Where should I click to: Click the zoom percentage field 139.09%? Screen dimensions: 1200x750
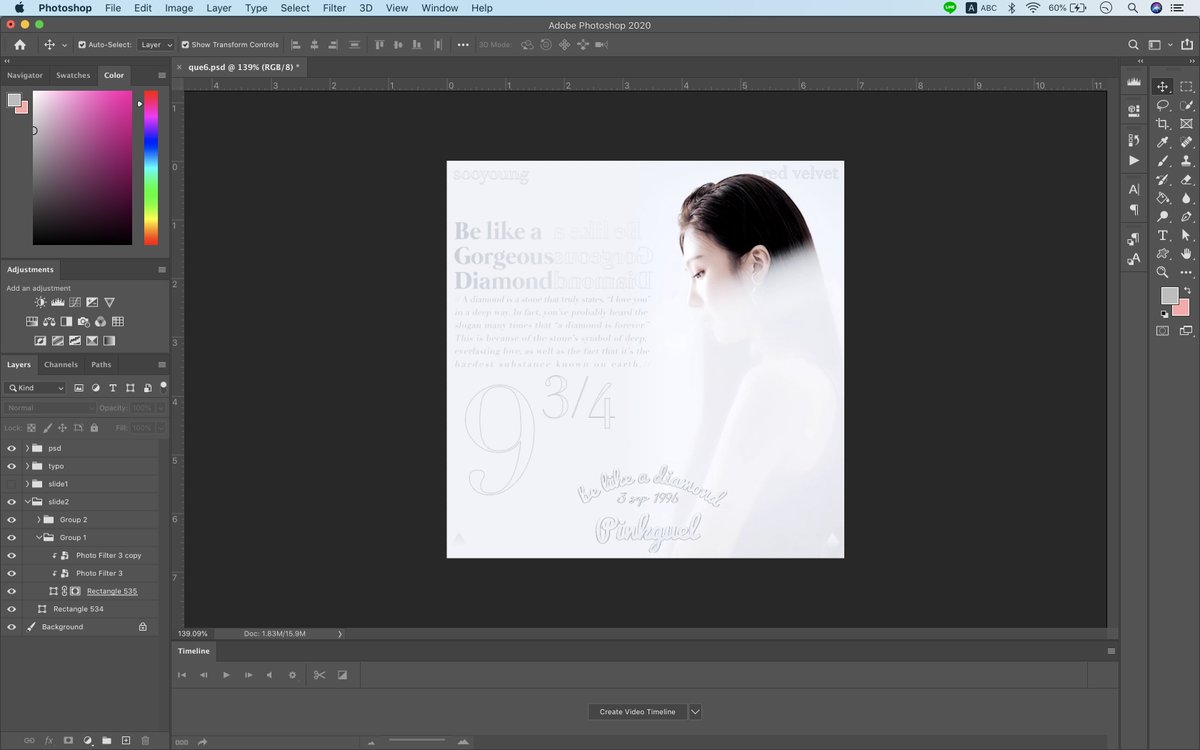[x=193, y=634]
